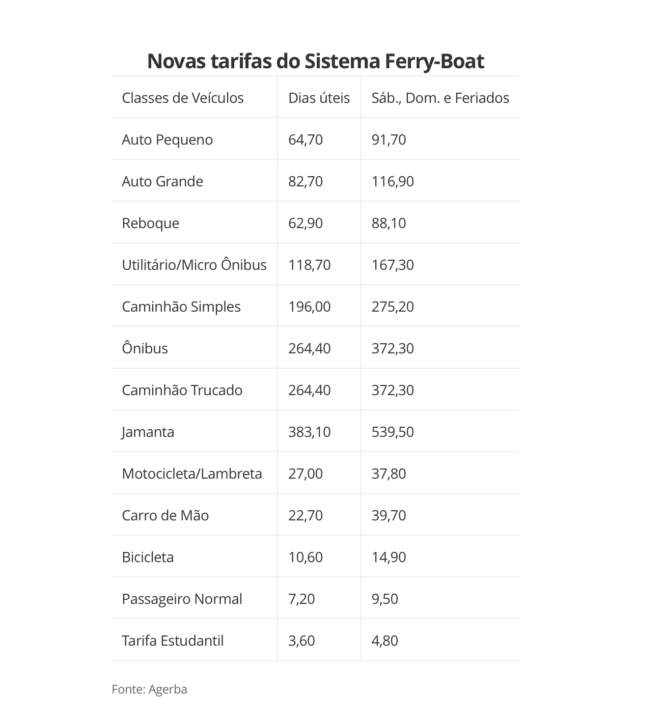Select the 'Ônibus' row label

[x=145, y=349]
